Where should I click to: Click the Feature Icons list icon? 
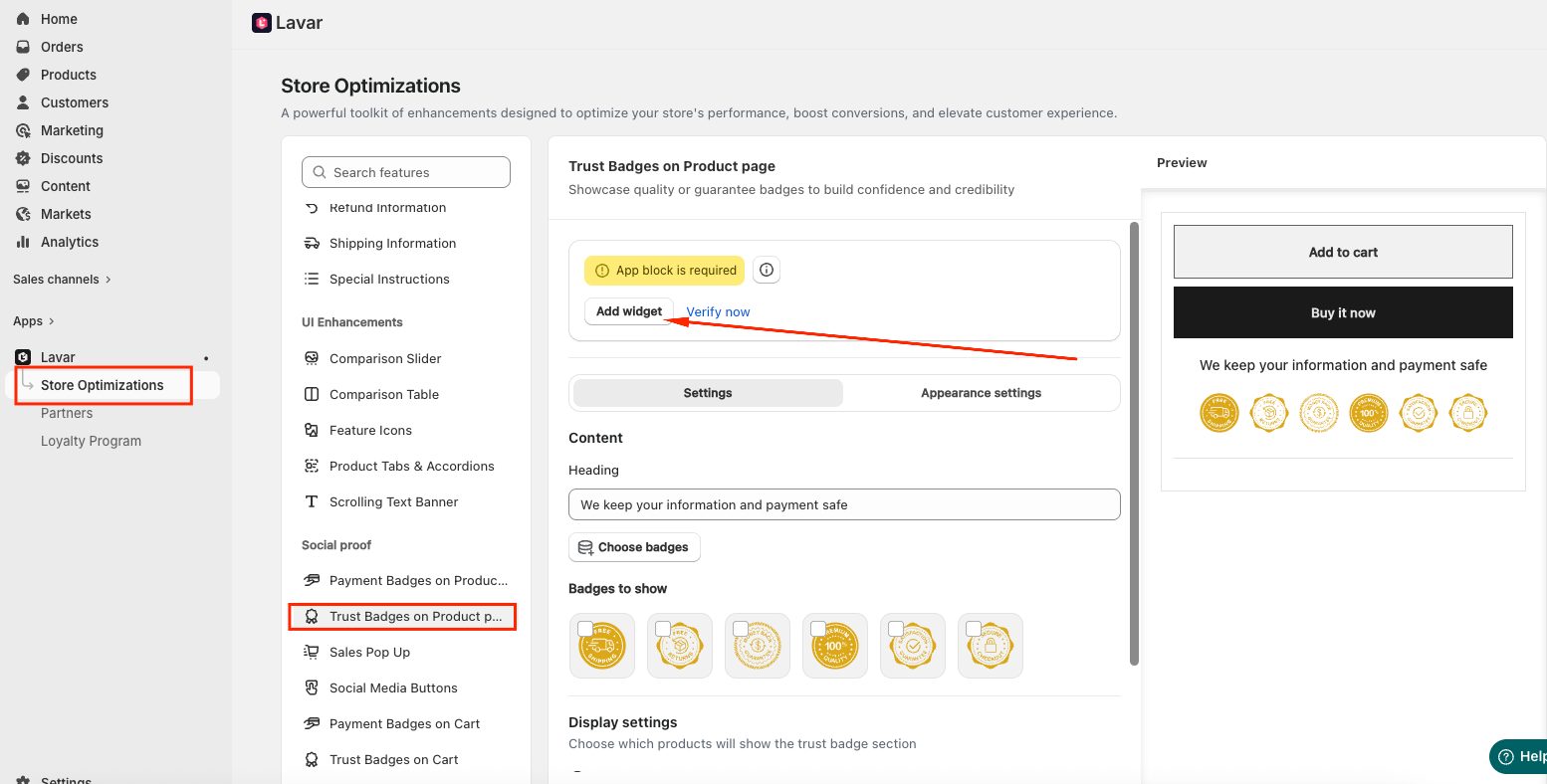312,430
